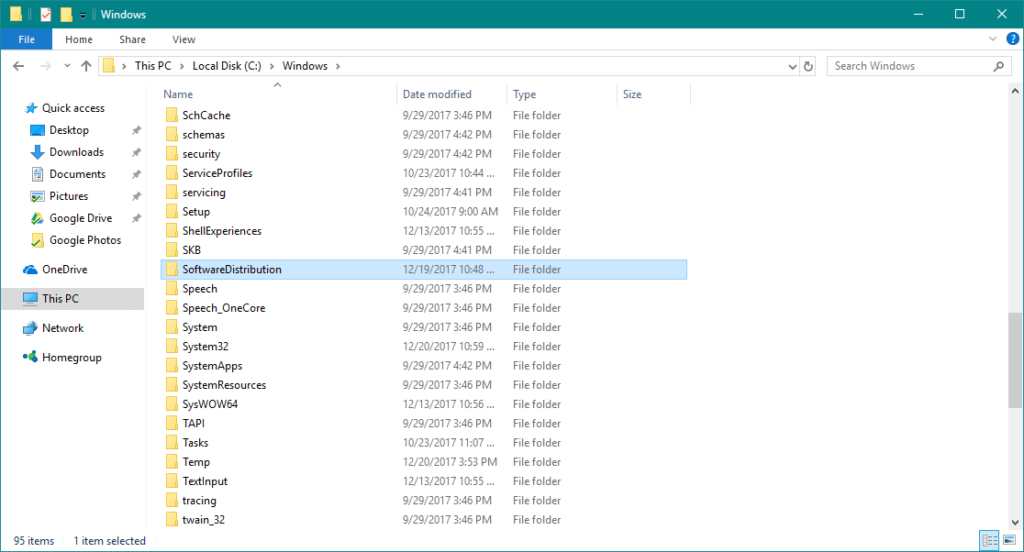Open Customize Quick Access Toolbar dropdown
This screenshot has width=1024, height=552.
tap(83, 15)
